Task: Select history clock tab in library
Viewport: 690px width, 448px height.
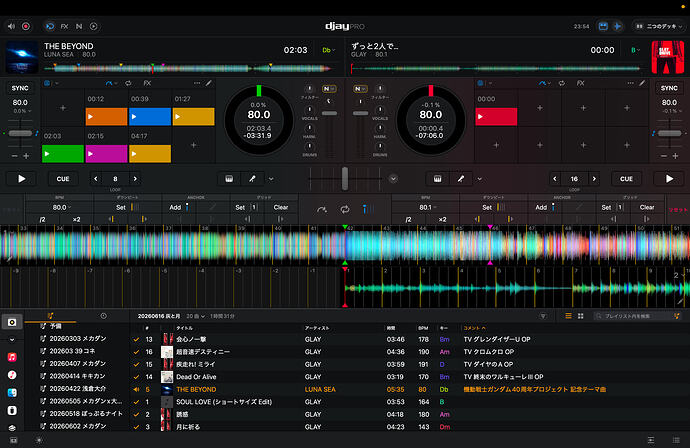Action: pos(103,316)
